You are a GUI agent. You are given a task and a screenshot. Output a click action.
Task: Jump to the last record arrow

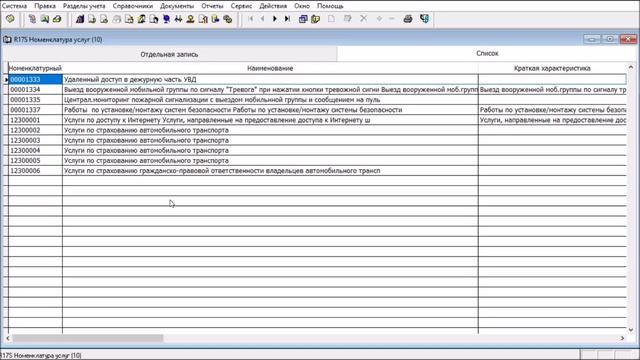coord(287,19)
